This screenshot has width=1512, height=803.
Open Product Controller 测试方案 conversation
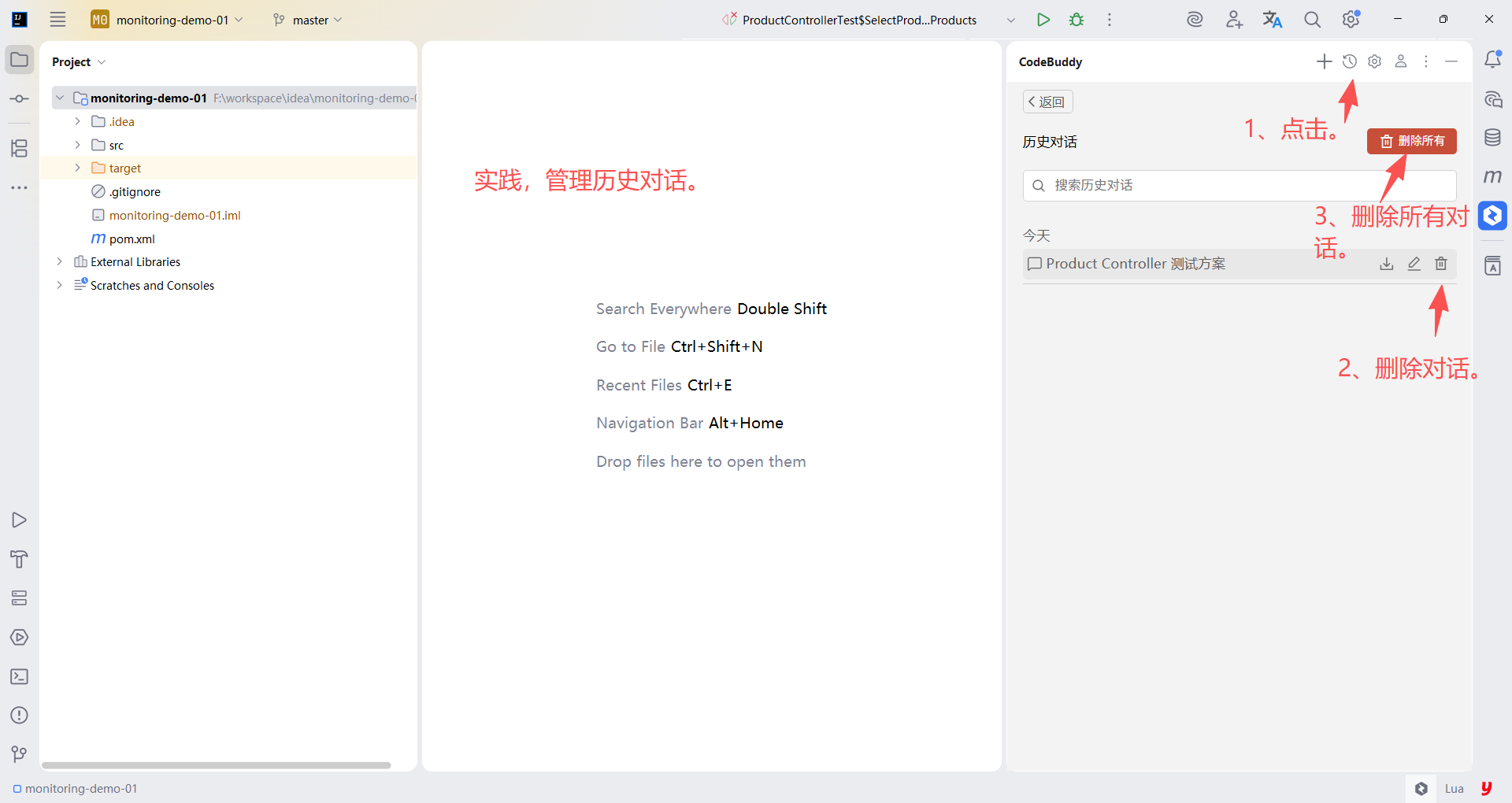[1136, 264]
